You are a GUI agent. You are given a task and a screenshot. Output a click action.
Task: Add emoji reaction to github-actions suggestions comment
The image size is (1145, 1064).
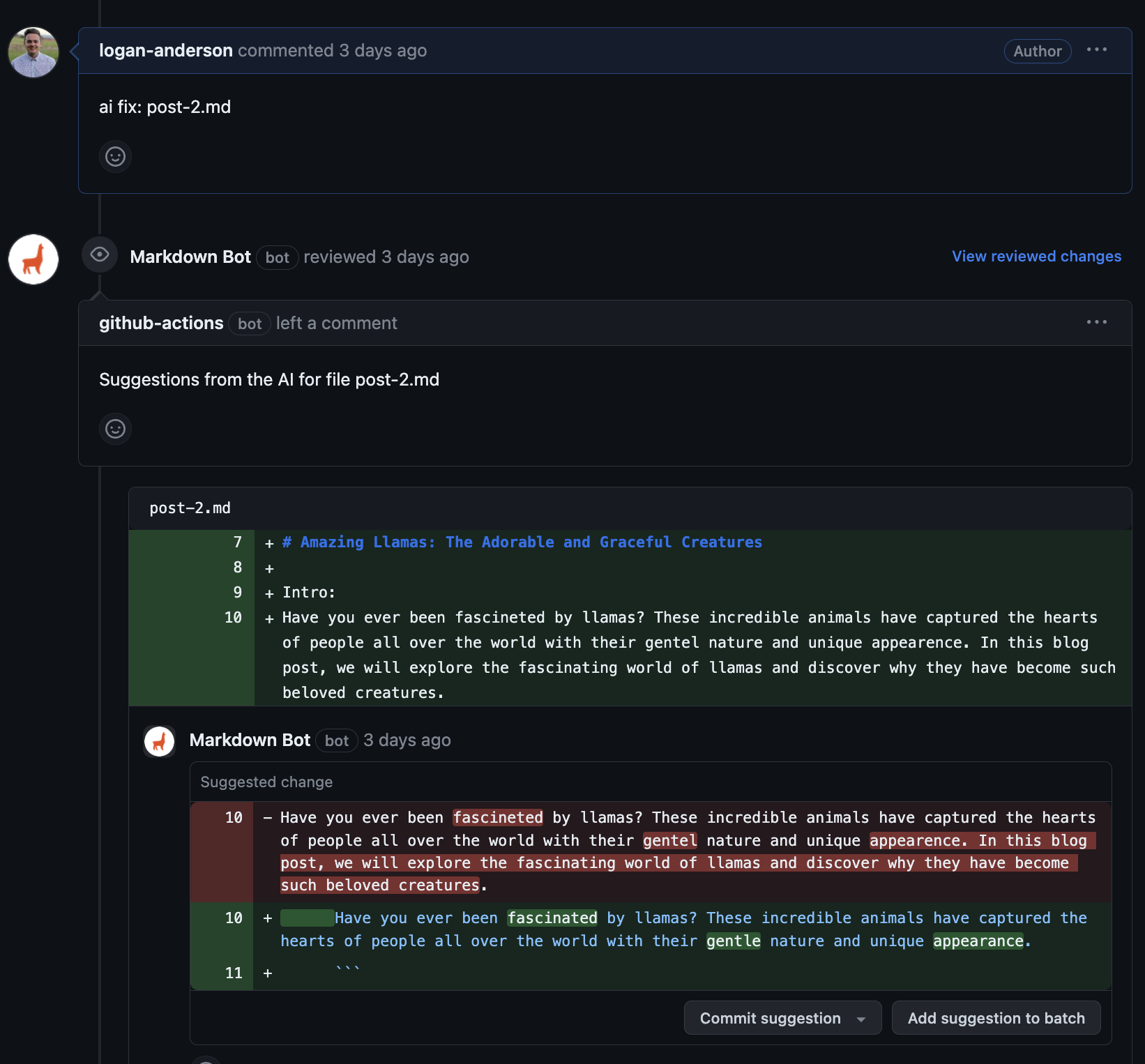click(115, 428)
